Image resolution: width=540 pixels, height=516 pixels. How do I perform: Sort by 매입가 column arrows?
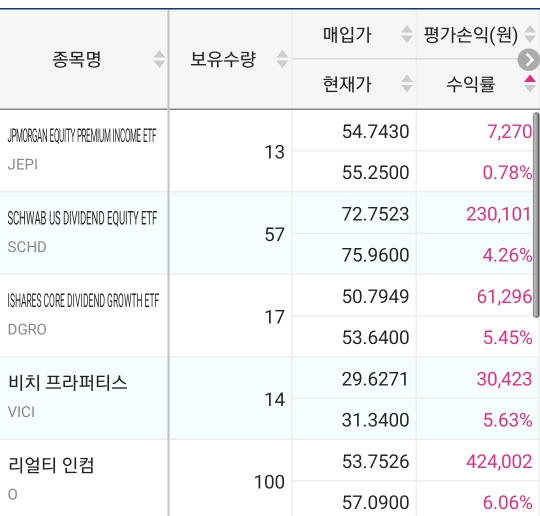407,34
